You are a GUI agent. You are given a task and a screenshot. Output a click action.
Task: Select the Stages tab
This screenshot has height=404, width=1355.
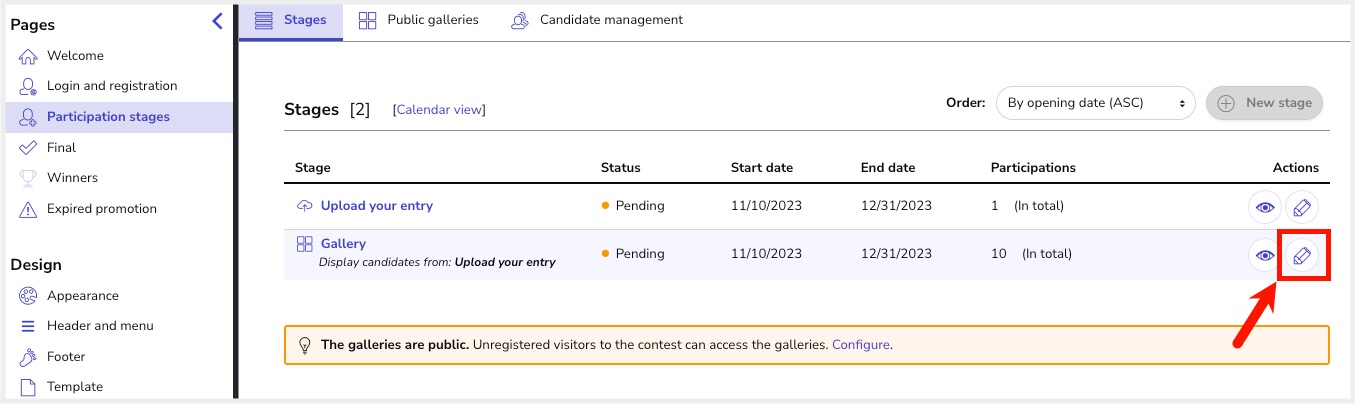[291, 20]
